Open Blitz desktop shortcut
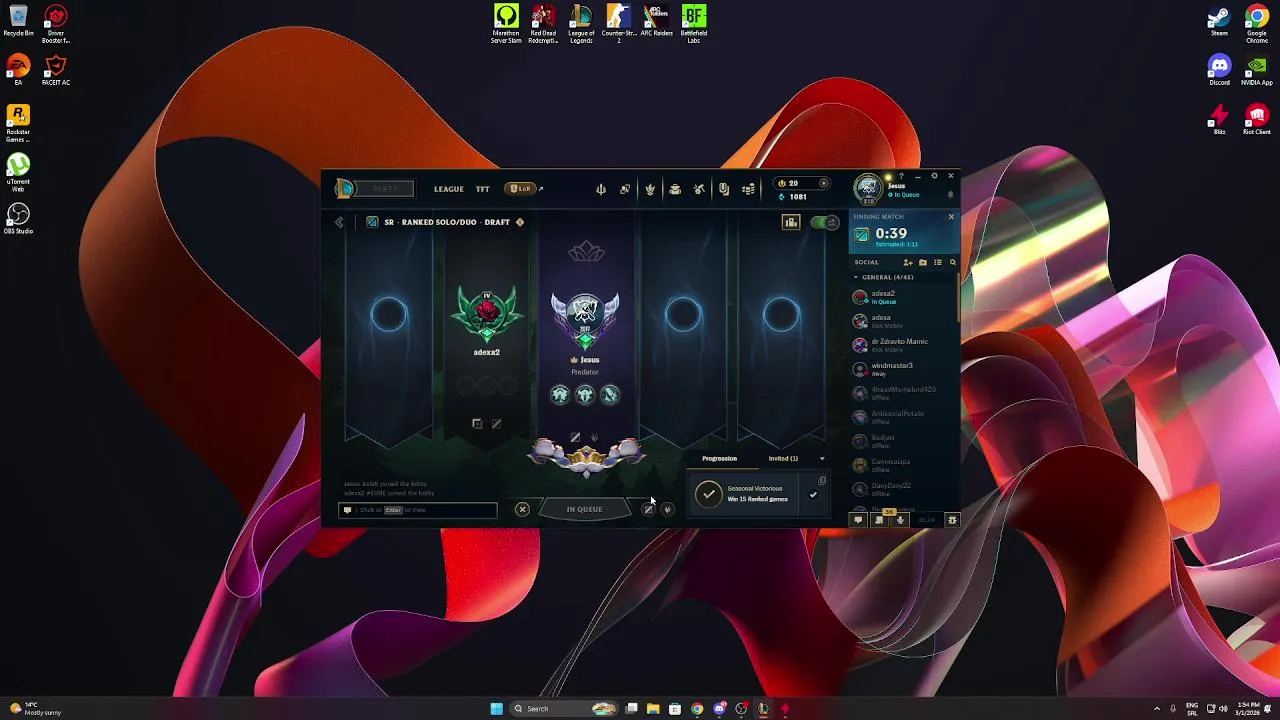Screen dimensions: 1280x720 click(x=1219, y=119)
